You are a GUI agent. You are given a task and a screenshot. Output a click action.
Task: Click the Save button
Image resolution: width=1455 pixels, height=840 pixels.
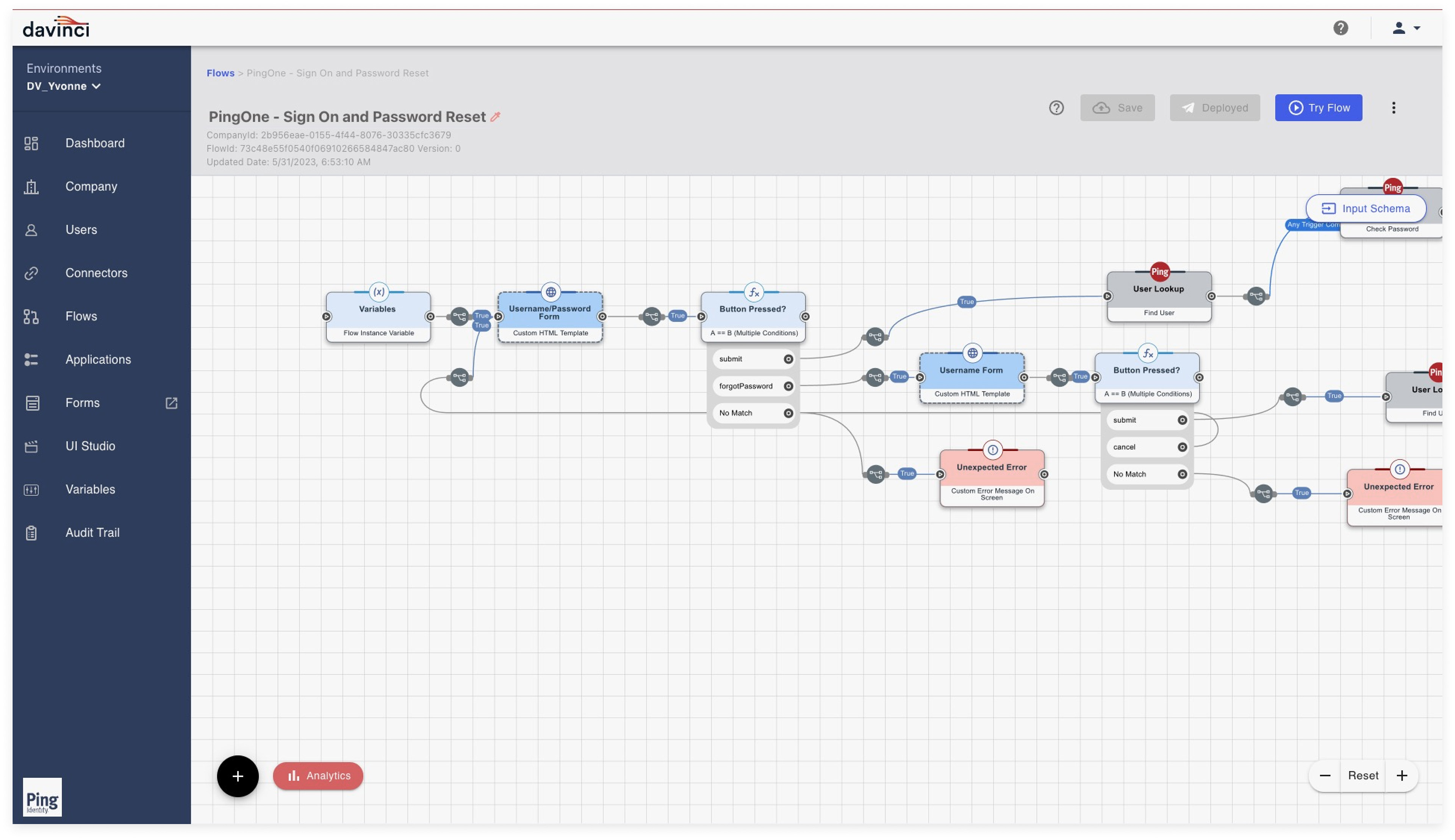click(x=1117, y=108)
